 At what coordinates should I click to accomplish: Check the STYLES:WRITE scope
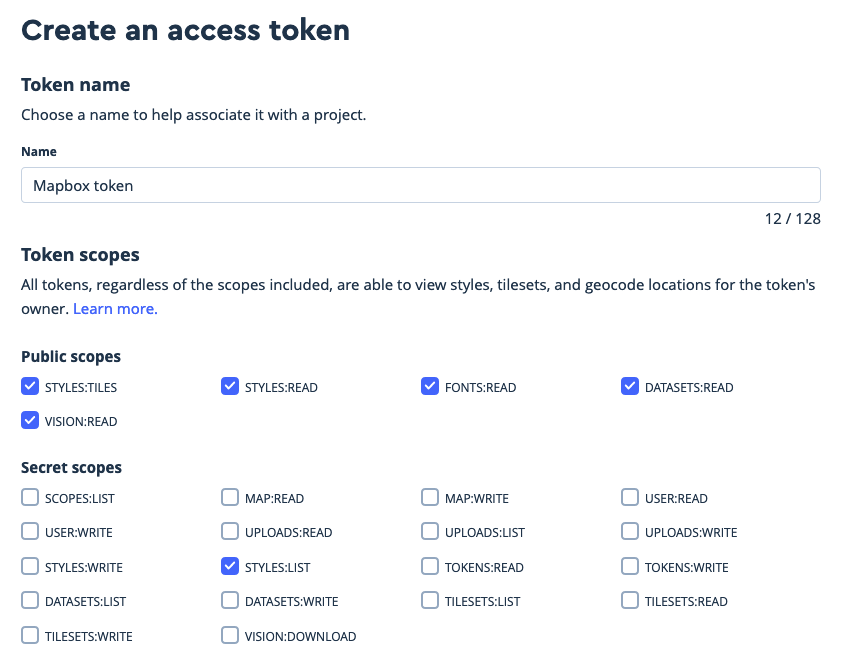[x=30, y=566]
